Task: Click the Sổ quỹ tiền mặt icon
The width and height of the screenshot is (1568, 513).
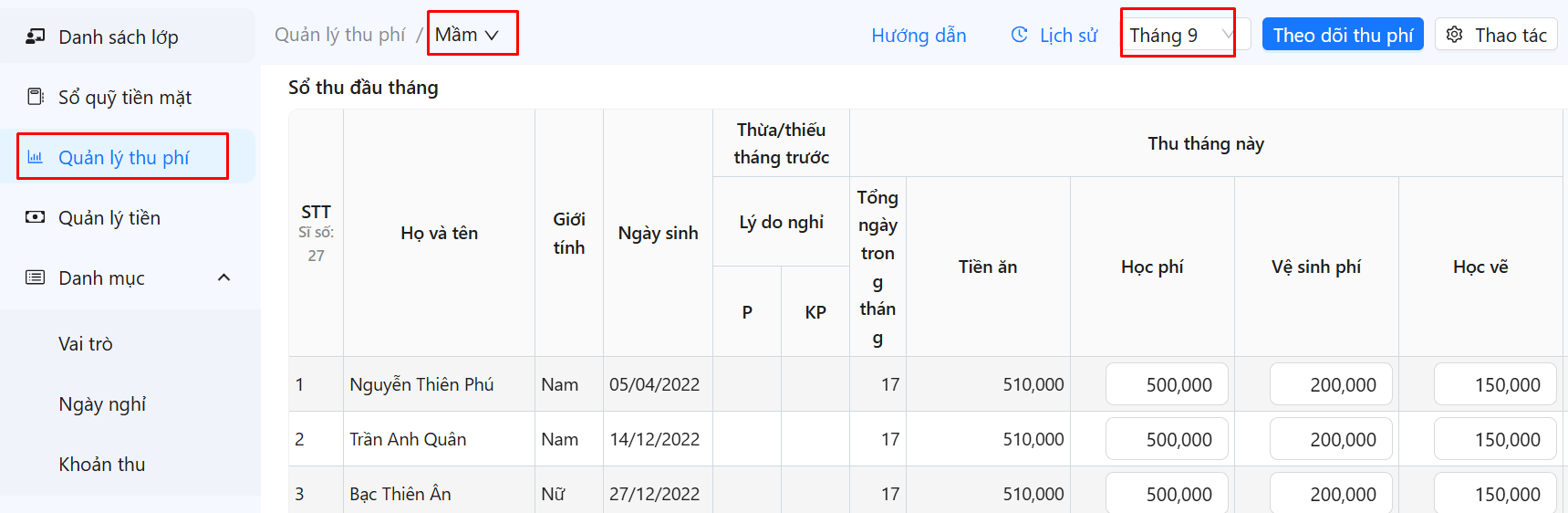Action: 36,97
